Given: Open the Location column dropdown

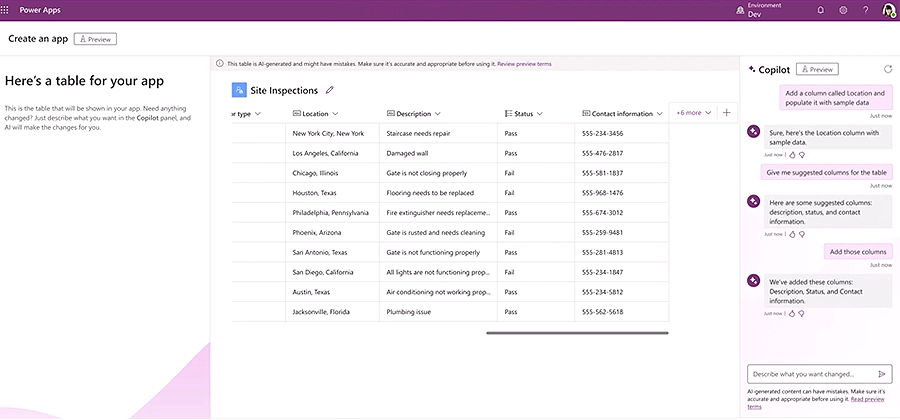Looking at the screenshot, I should tap(335, 114).
